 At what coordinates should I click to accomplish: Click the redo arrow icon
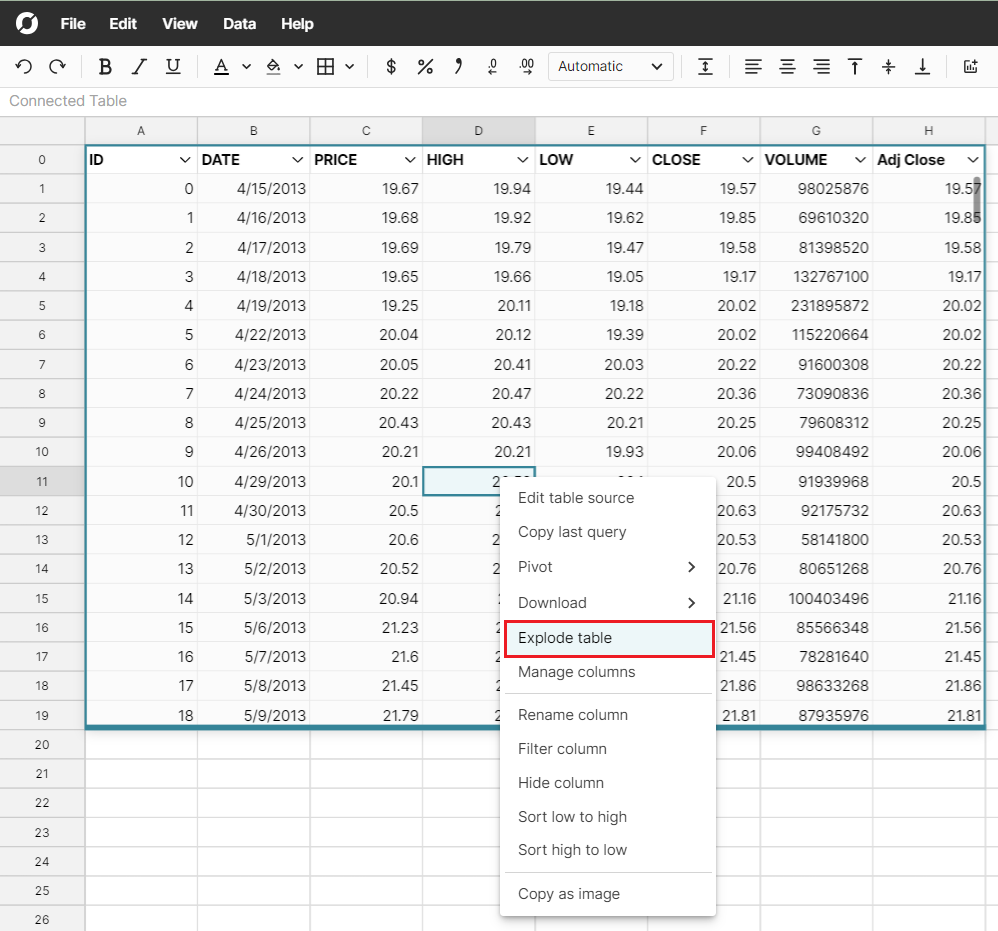point(57,67)
